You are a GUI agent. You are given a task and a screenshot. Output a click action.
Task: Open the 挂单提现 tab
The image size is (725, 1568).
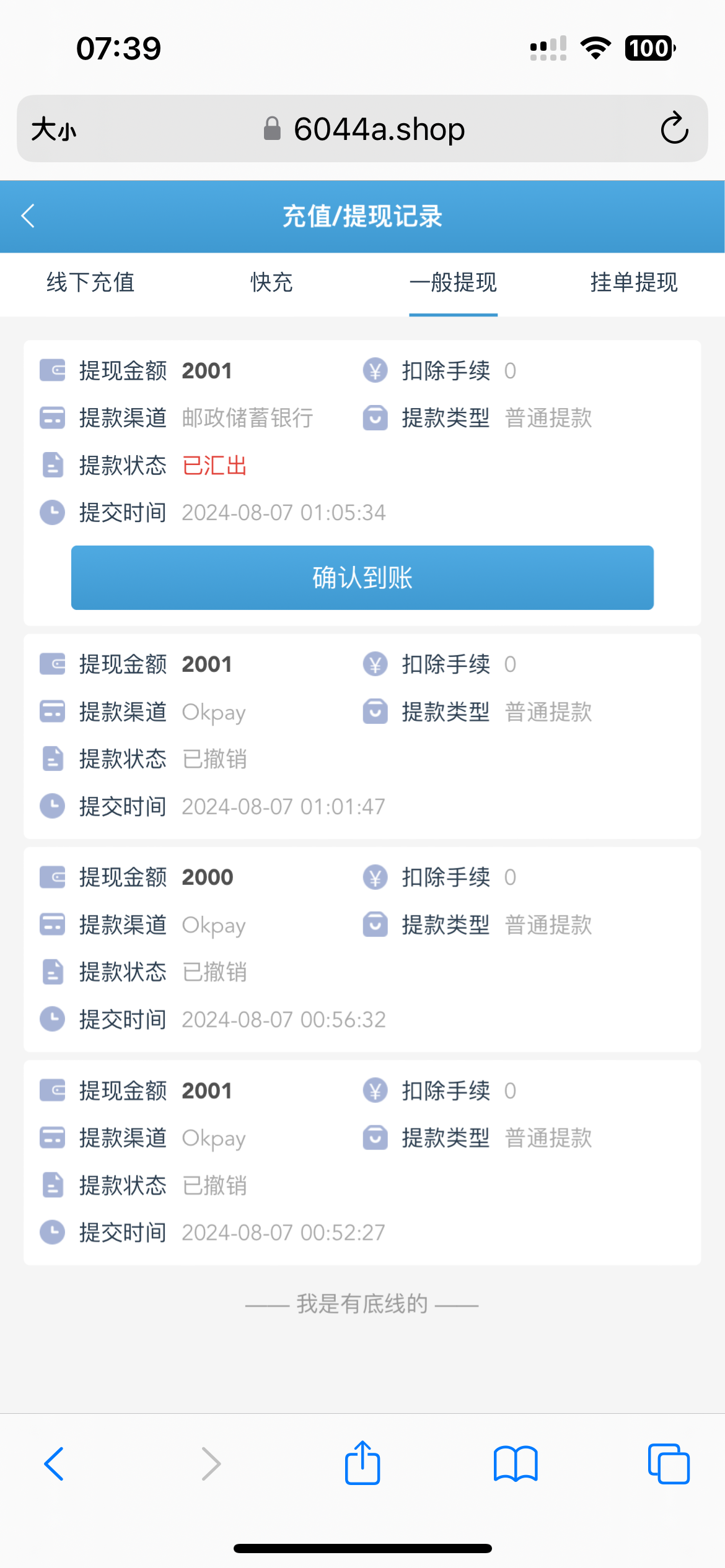pos(634,282)
